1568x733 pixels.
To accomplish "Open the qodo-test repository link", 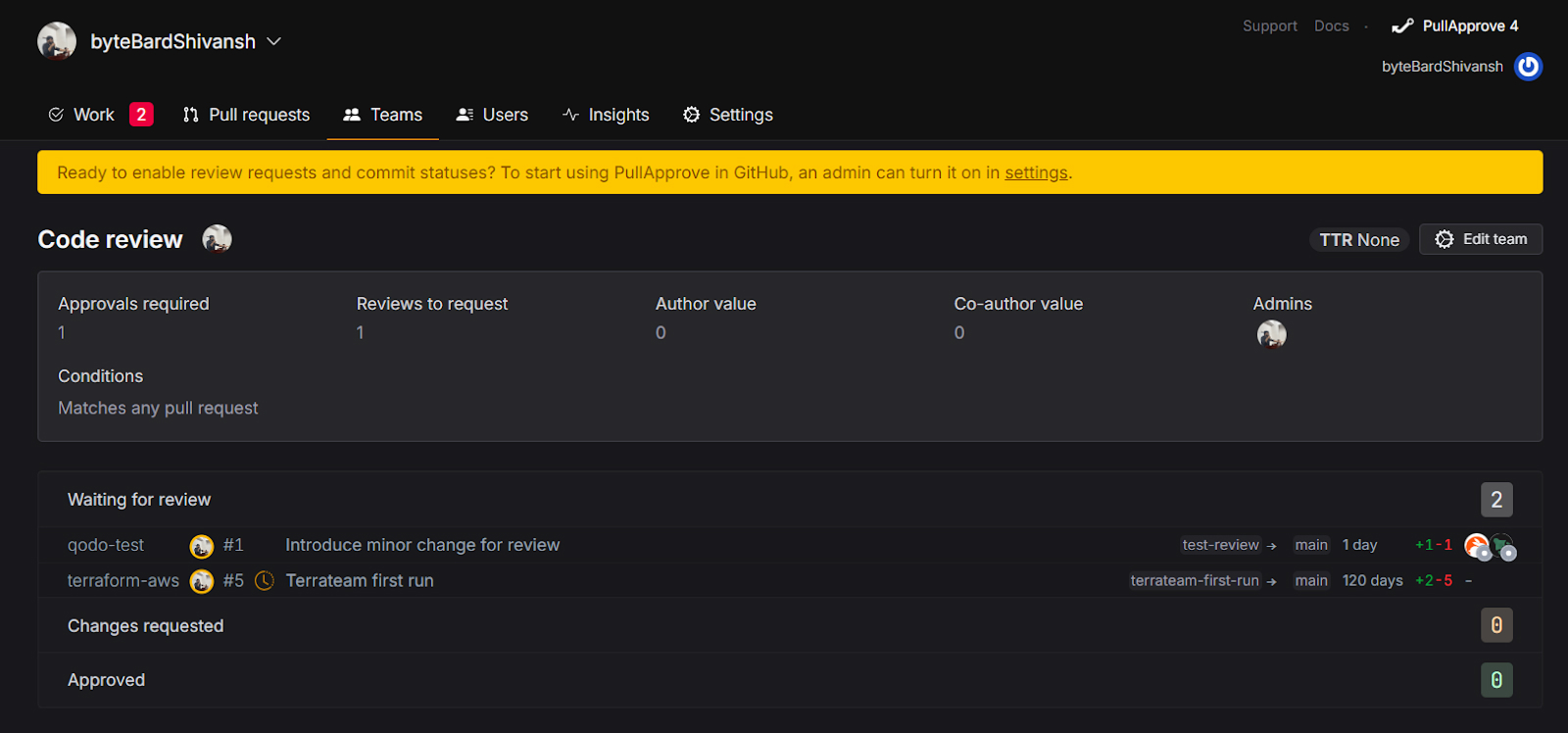I will coord(106,545).
